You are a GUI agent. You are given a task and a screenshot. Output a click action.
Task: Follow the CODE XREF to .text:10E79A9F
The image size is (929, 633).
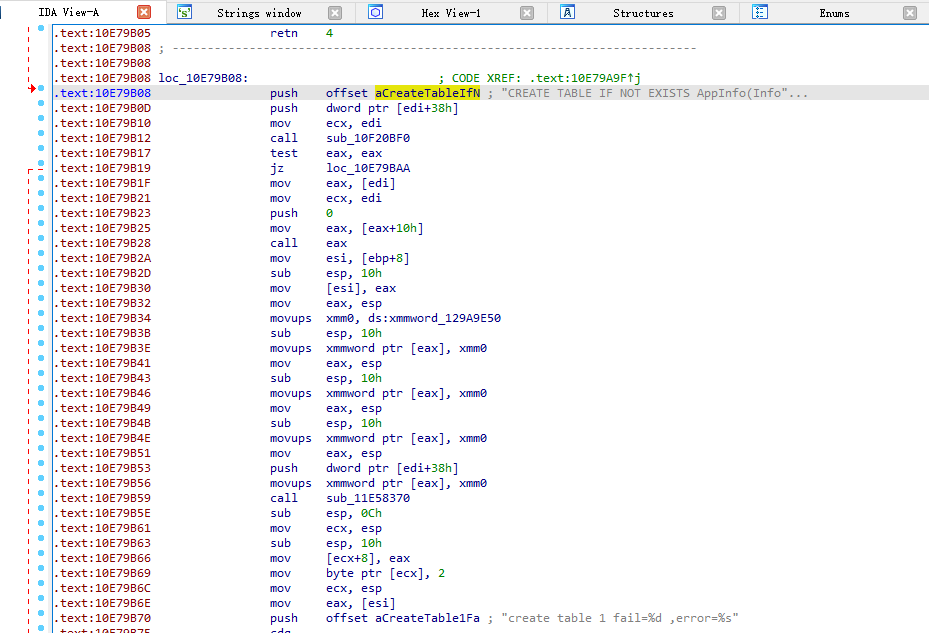click(x=589, y=77)
